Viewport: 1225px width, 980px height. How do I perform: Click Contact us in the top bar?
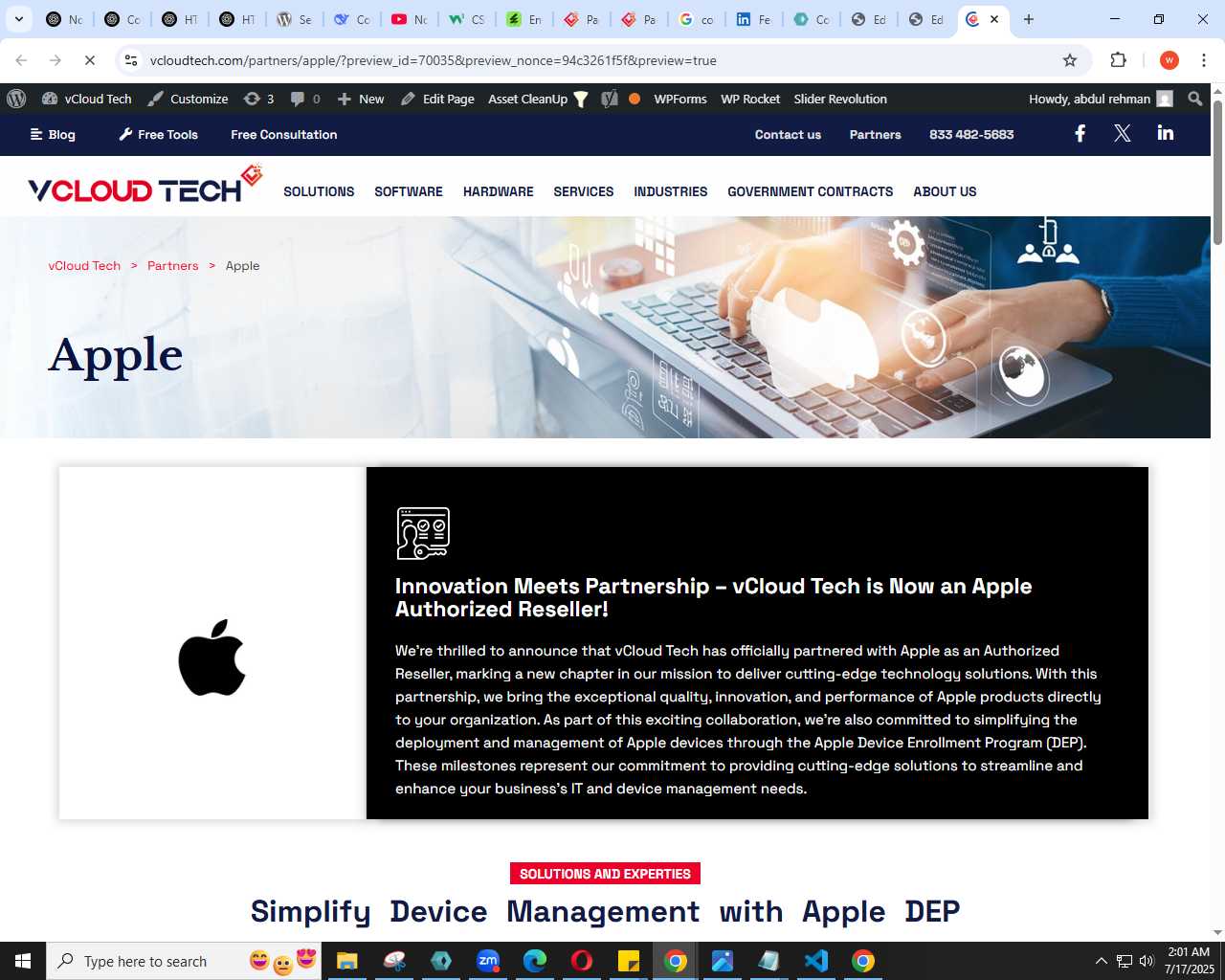[788, 134]
